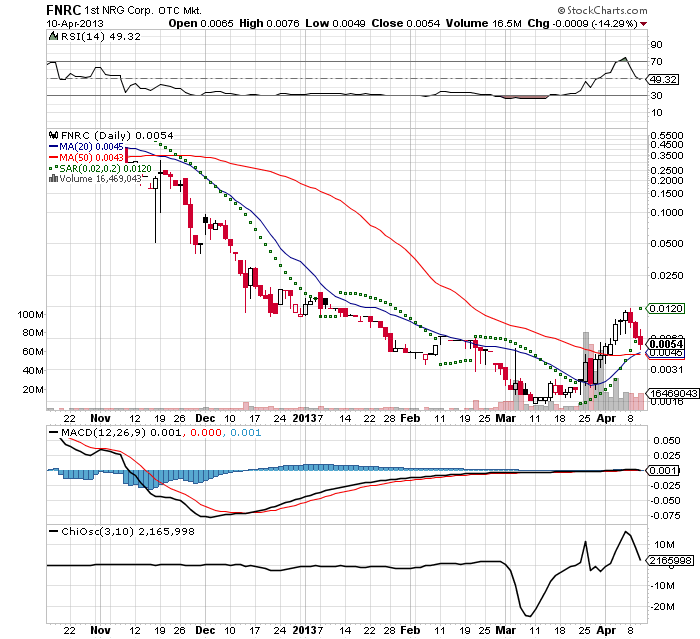Click the -20M ChiOsc axis label
This screenshot has width=700, height=639.
pos(662,607)
